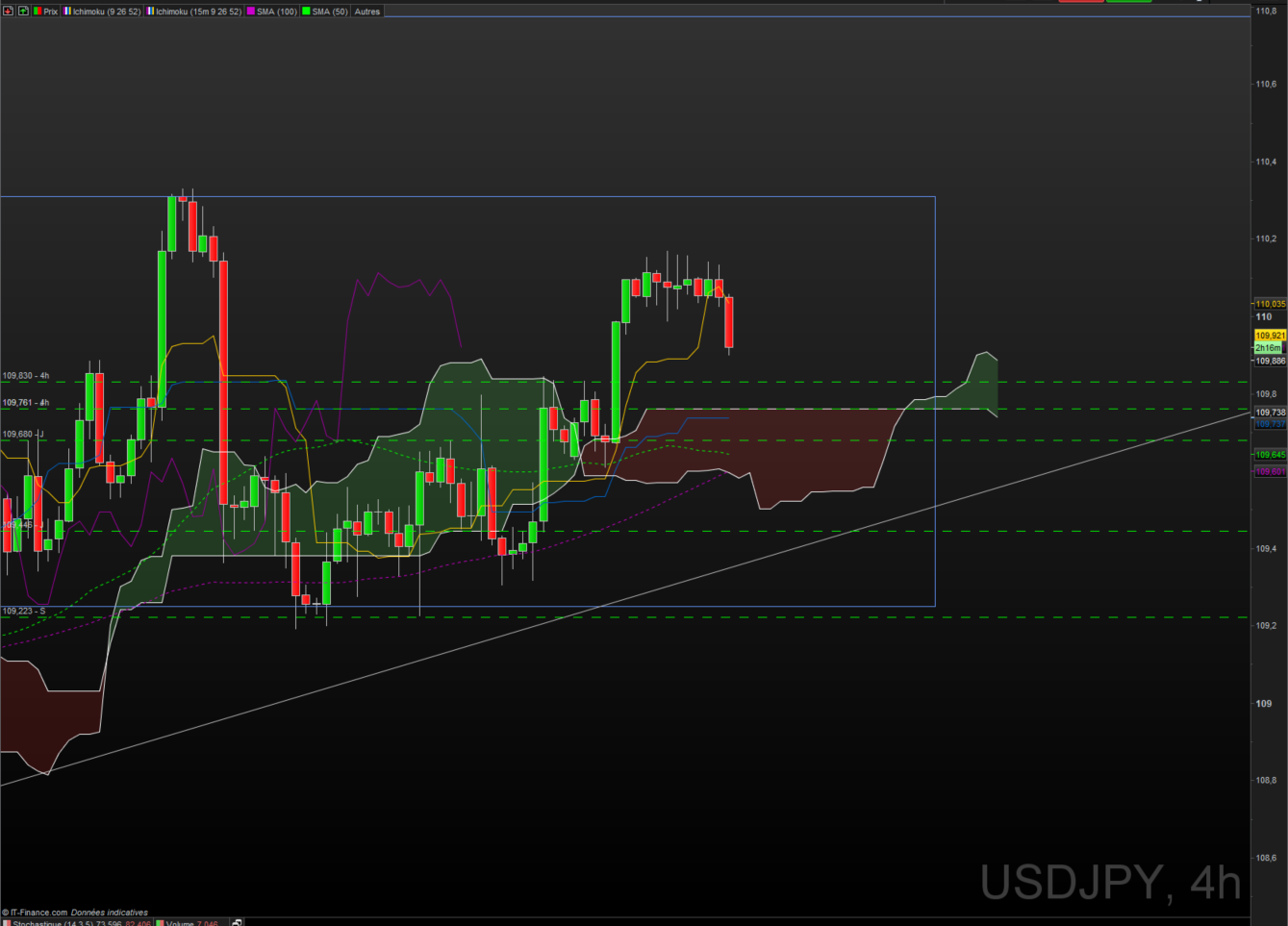The width and height of the screenshot is (1288, 926).
Task: Click the green 109,645 SMA price tag
Action: (x=1270, y=455)
